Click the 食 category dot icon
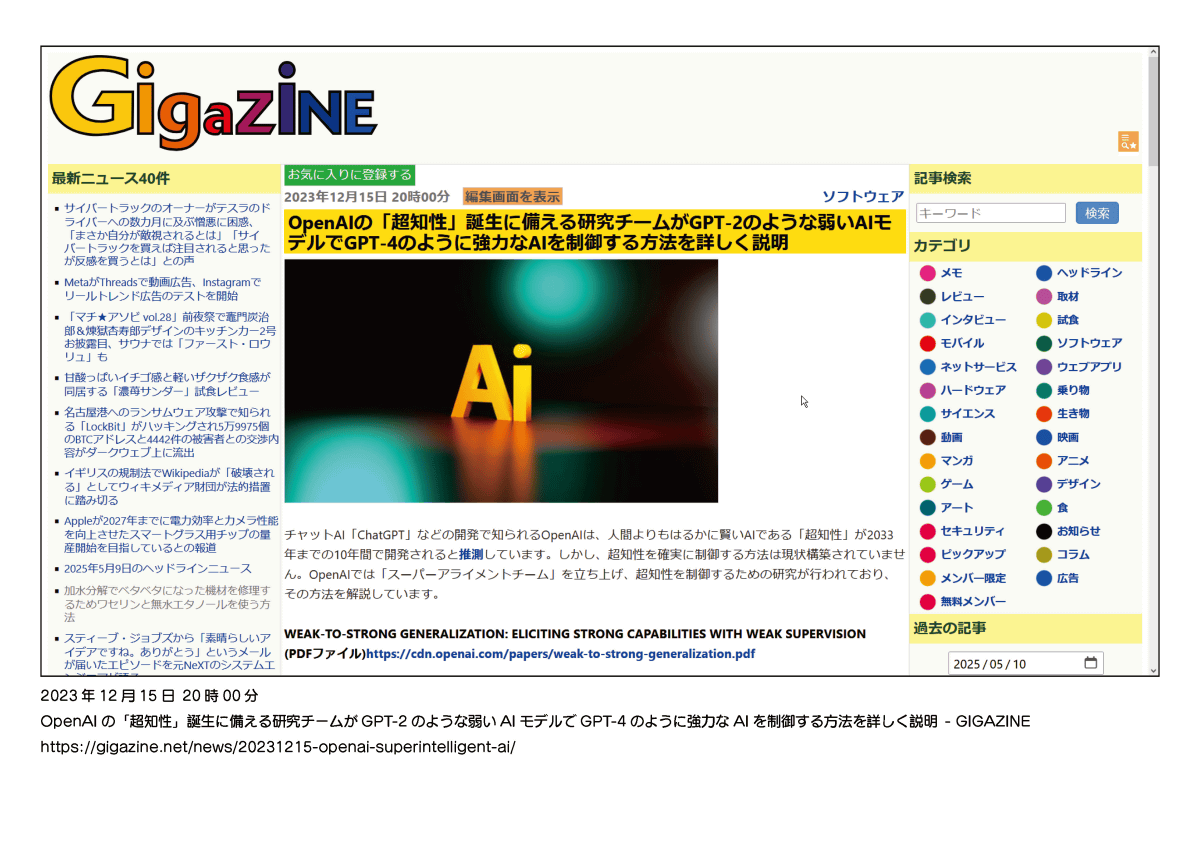 pos(1044,508)
